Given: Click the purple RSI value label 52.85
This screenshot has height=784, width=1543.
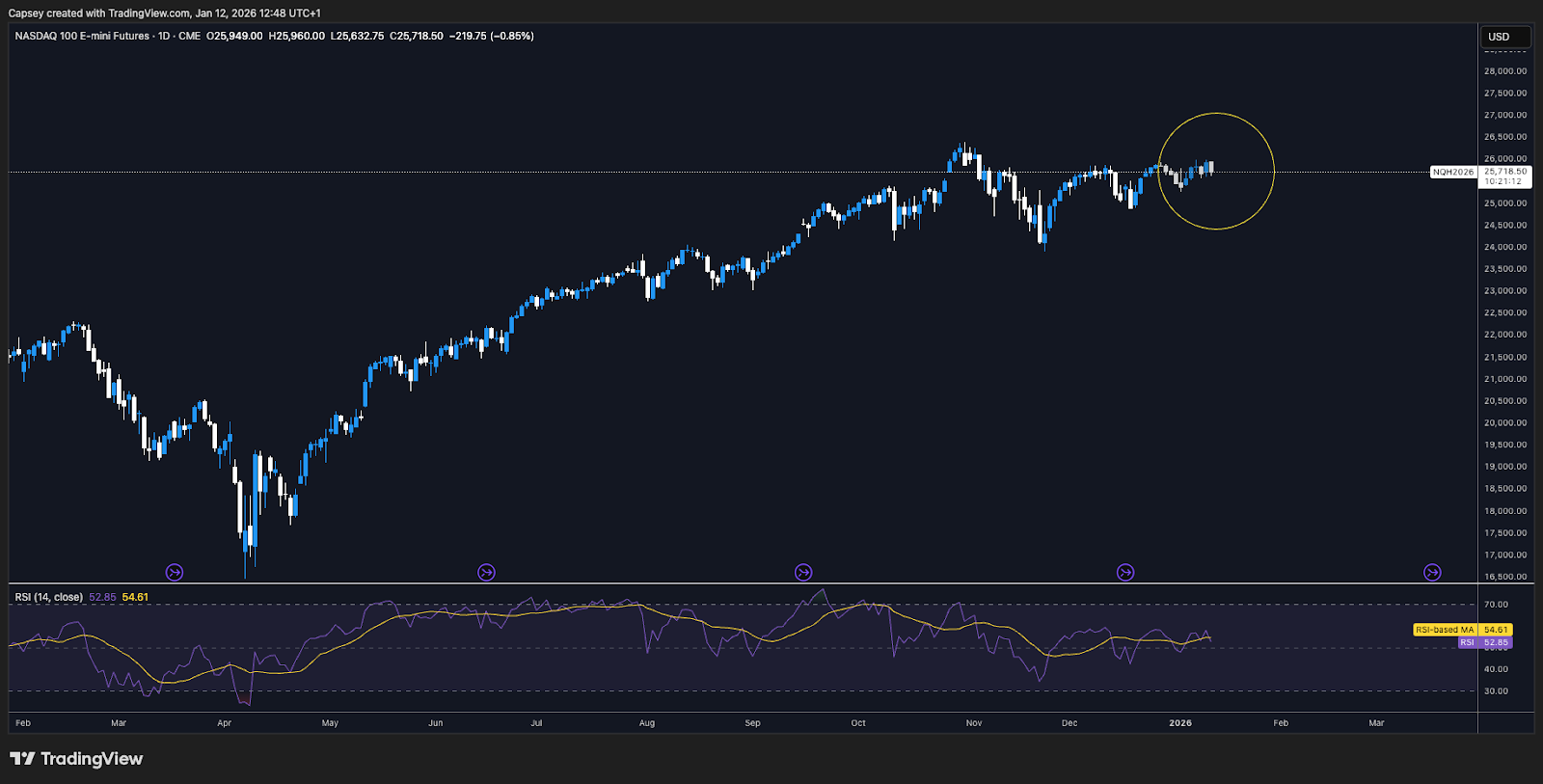Looking at the screenshot, I should point(1496,642).
